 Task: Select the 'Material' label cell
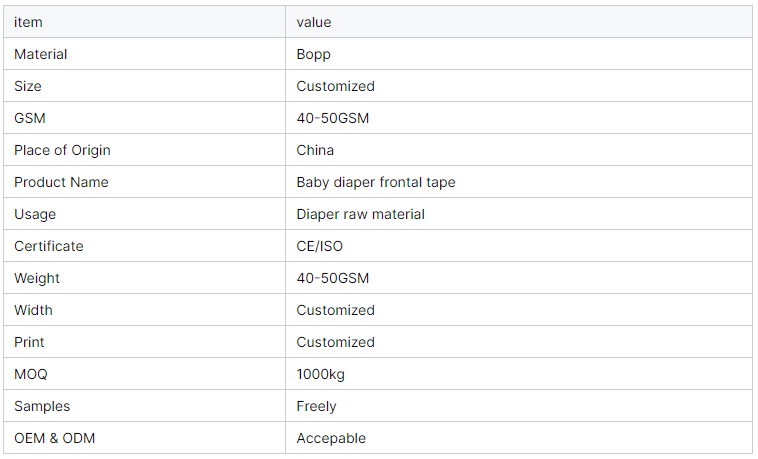tap(41, 54)
